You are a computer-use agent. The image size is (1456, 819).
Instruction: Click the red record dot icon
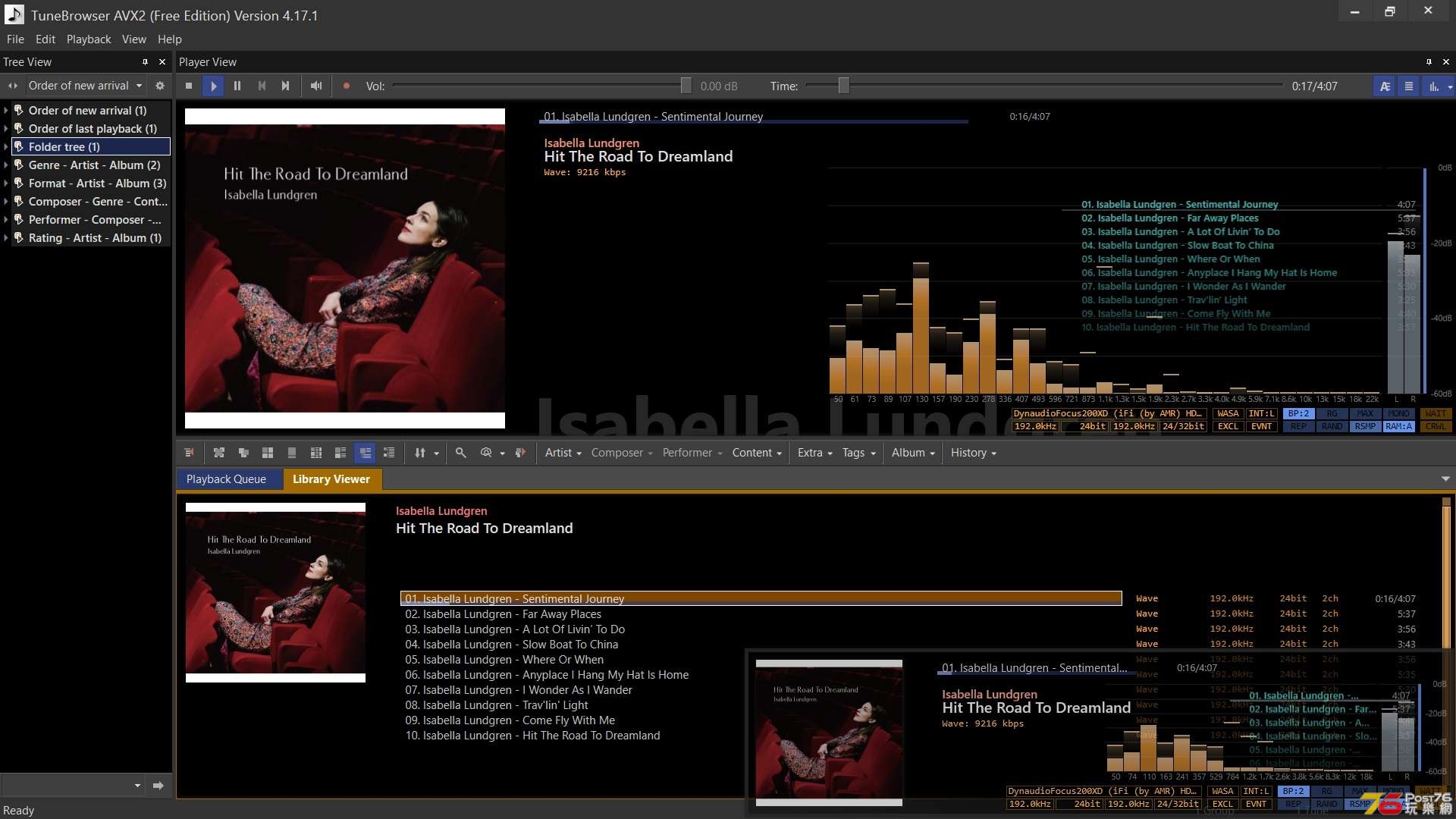coord(347,86)
